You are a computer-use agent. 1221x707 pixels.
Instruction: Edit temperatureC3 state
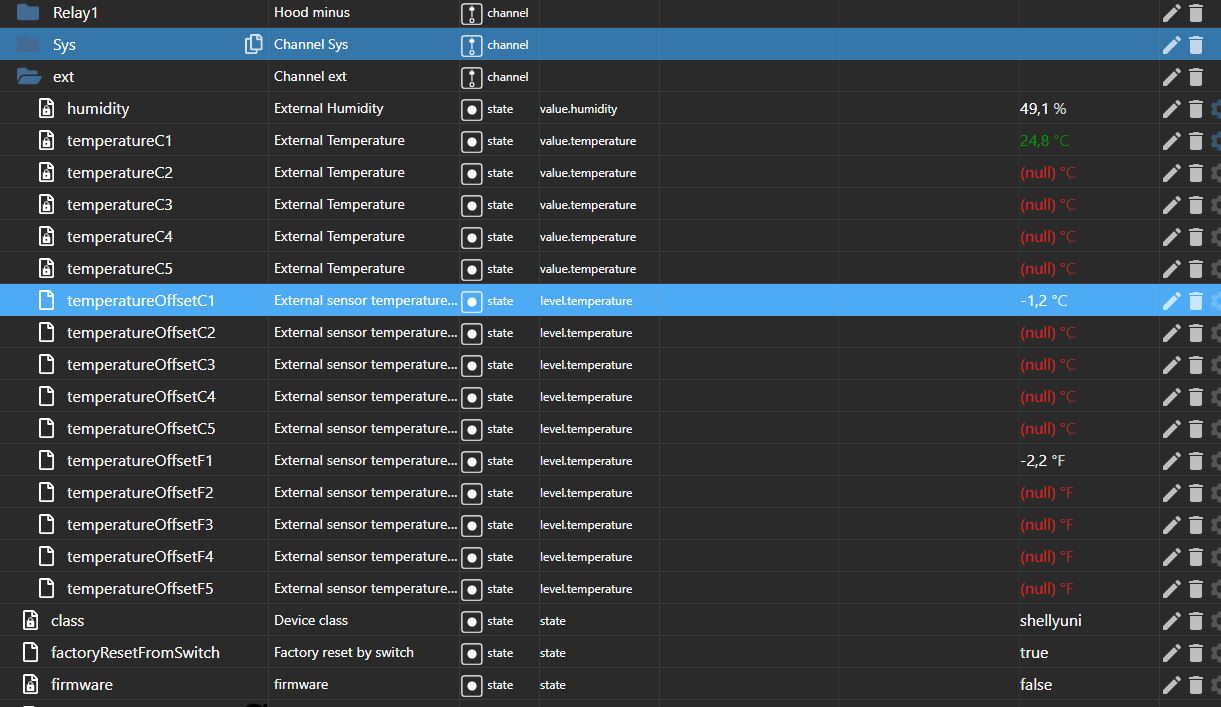pos(1172,205)
